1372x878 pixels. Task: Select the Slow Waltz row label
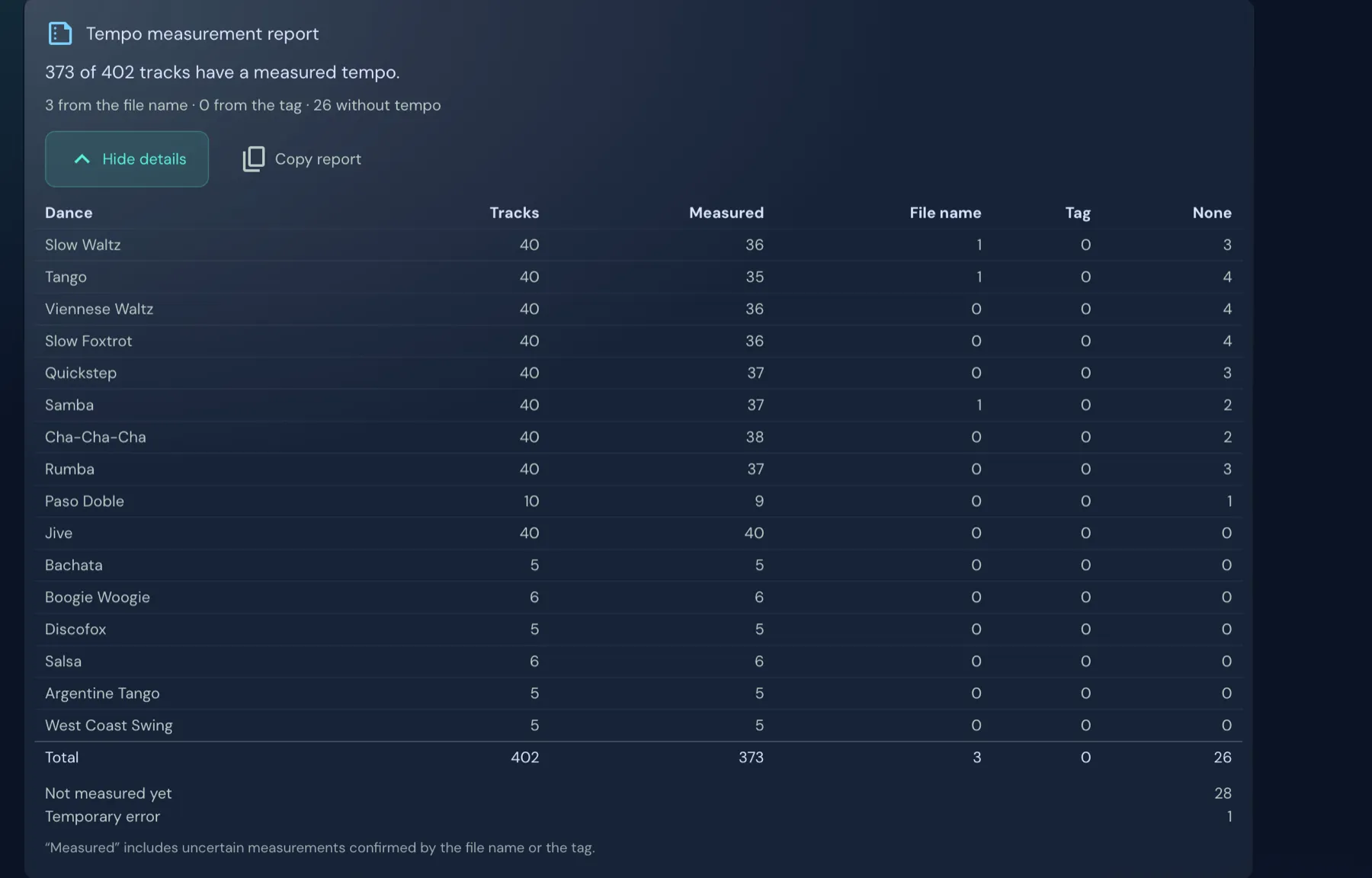82,245
